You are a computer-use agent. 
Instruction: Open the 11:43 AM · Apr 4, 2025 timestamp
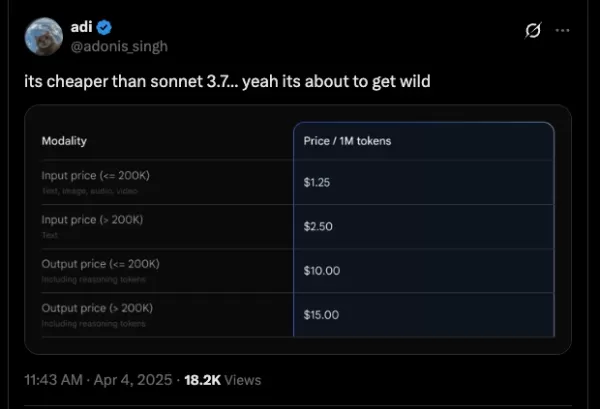(x=98, y=380)
